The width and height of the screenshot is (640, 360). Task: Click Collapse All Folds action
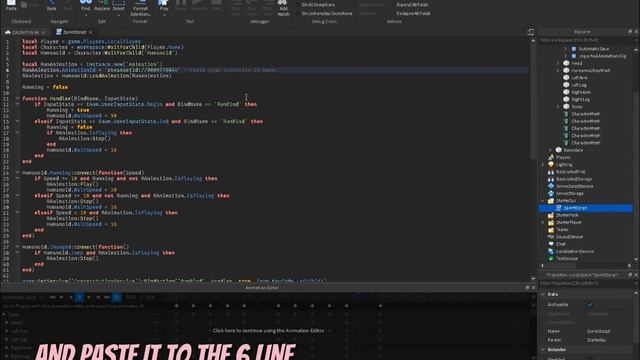click(x=413, y=13)
